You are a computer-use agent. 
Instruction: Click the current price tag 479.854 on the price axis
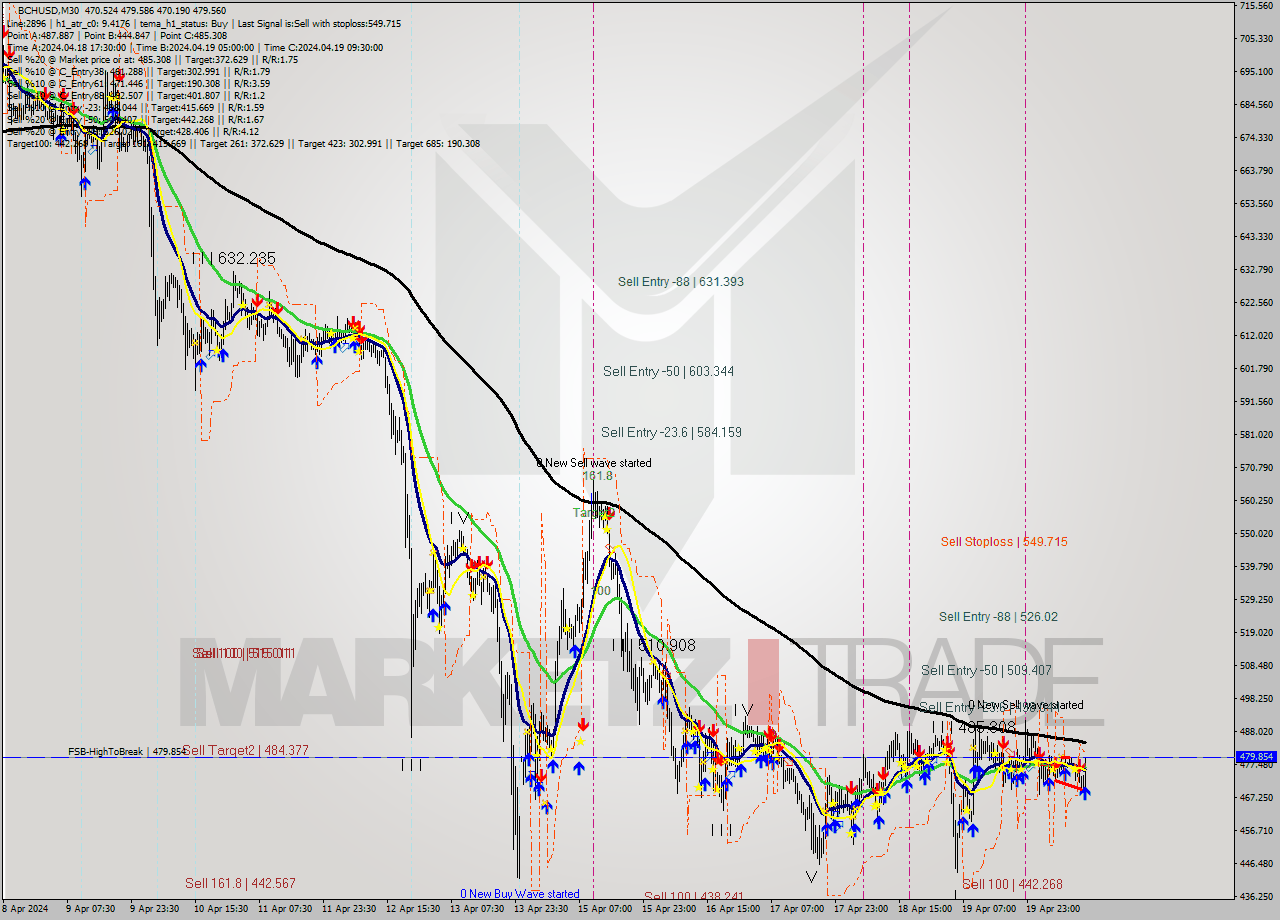click(1257, 757)
